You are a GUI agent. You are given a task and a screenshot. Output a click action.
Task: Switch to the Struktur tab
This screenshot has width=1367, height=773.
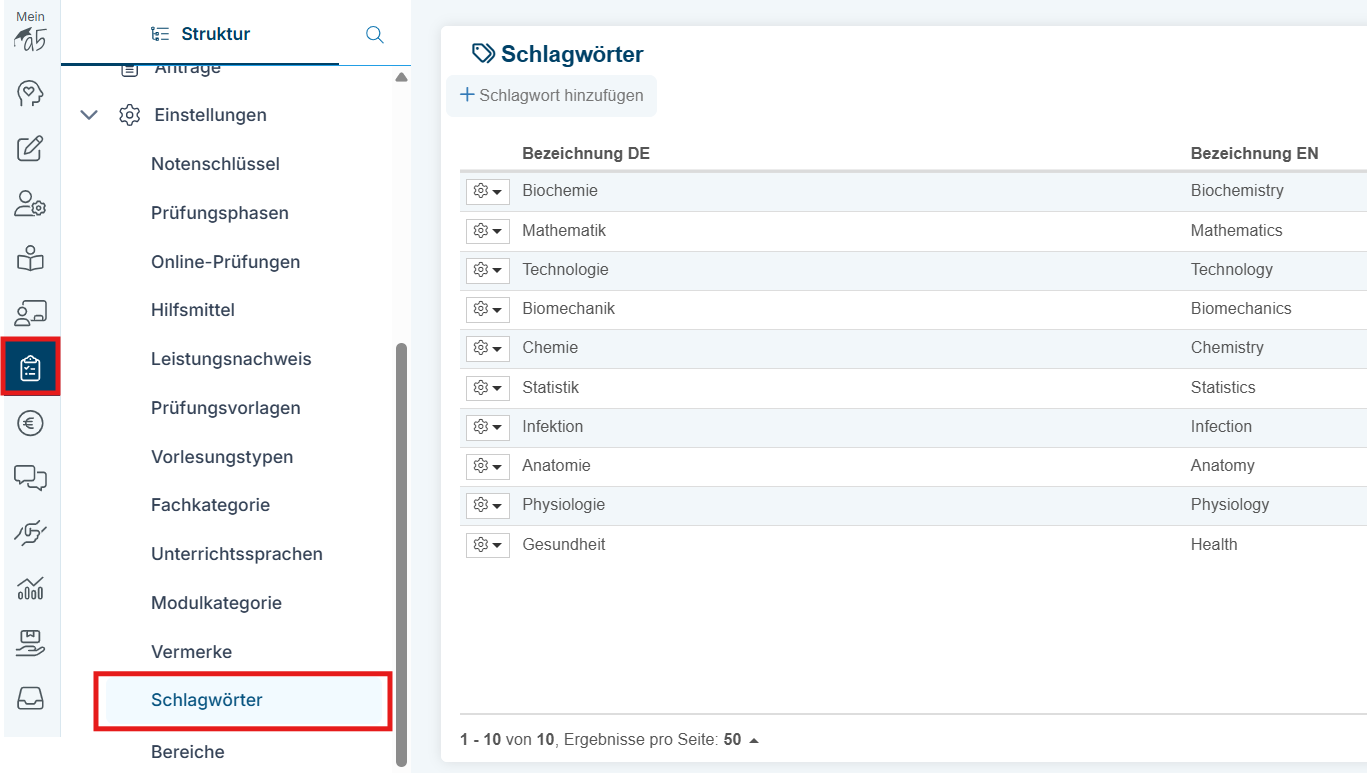coord(200,34)
